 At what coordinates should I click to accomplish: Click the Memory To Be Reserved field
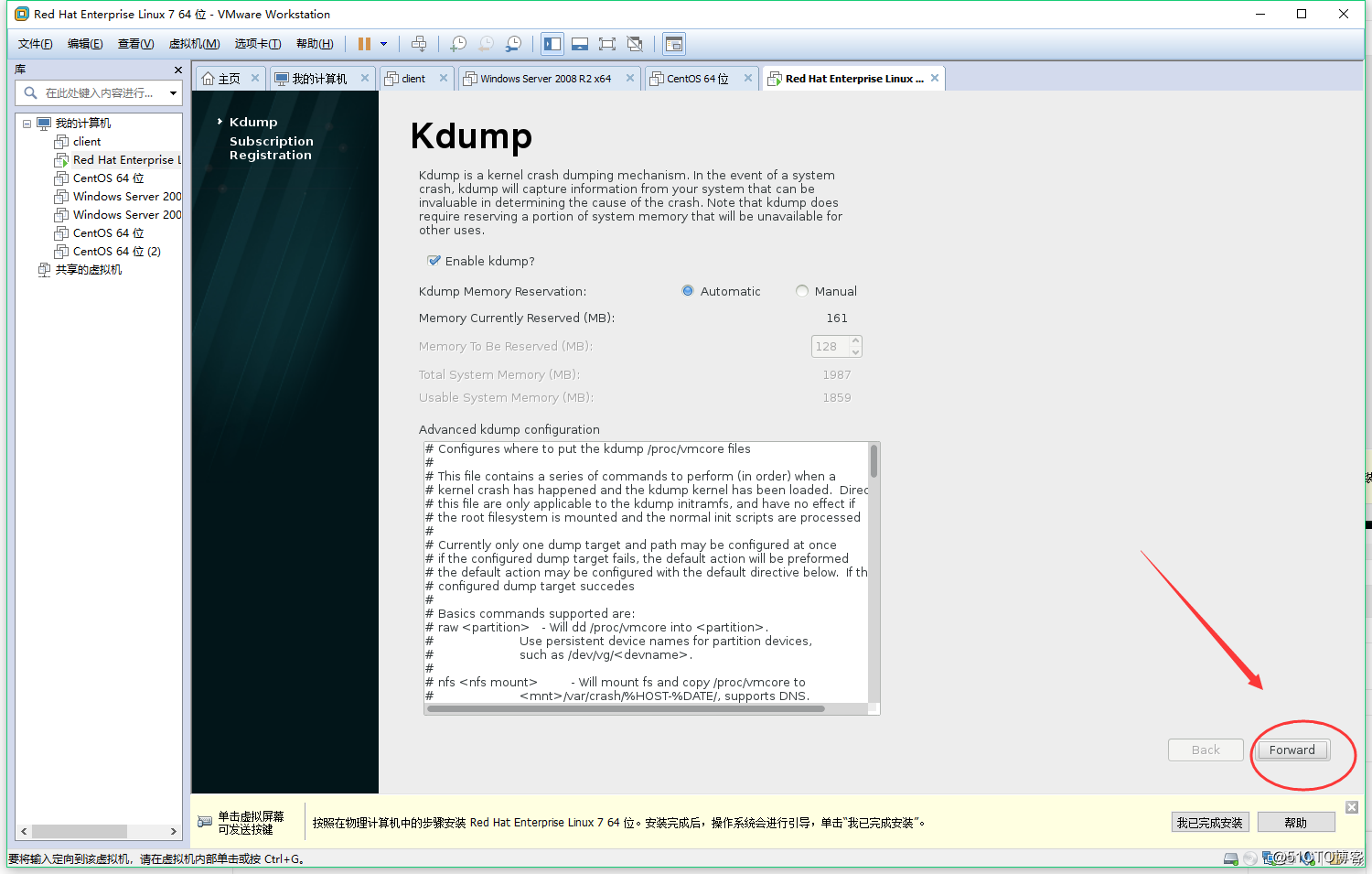pyautogui.click(x=831, y=346)
